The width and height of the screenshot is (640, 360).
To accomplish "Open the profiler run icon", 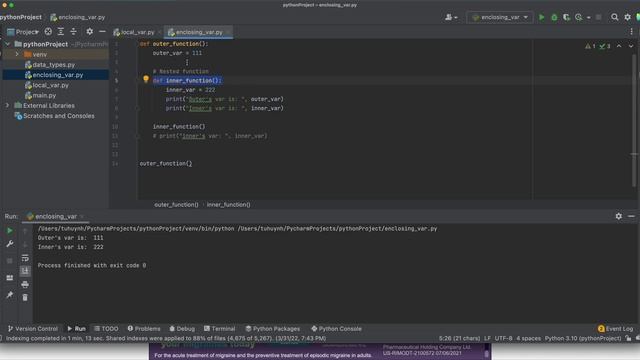I will click(579, 17).
